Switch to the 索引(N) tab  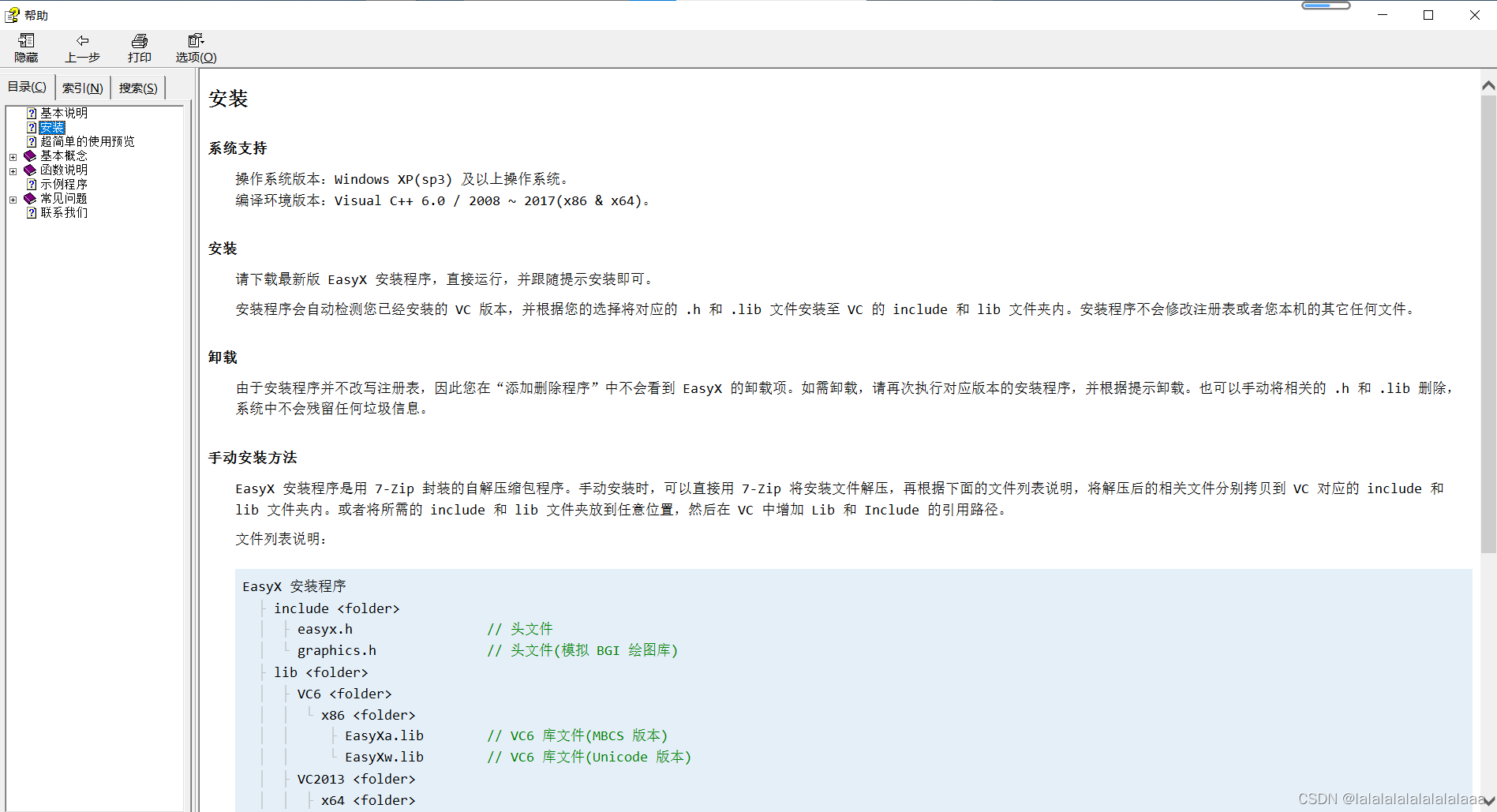(x=83, y=88)
